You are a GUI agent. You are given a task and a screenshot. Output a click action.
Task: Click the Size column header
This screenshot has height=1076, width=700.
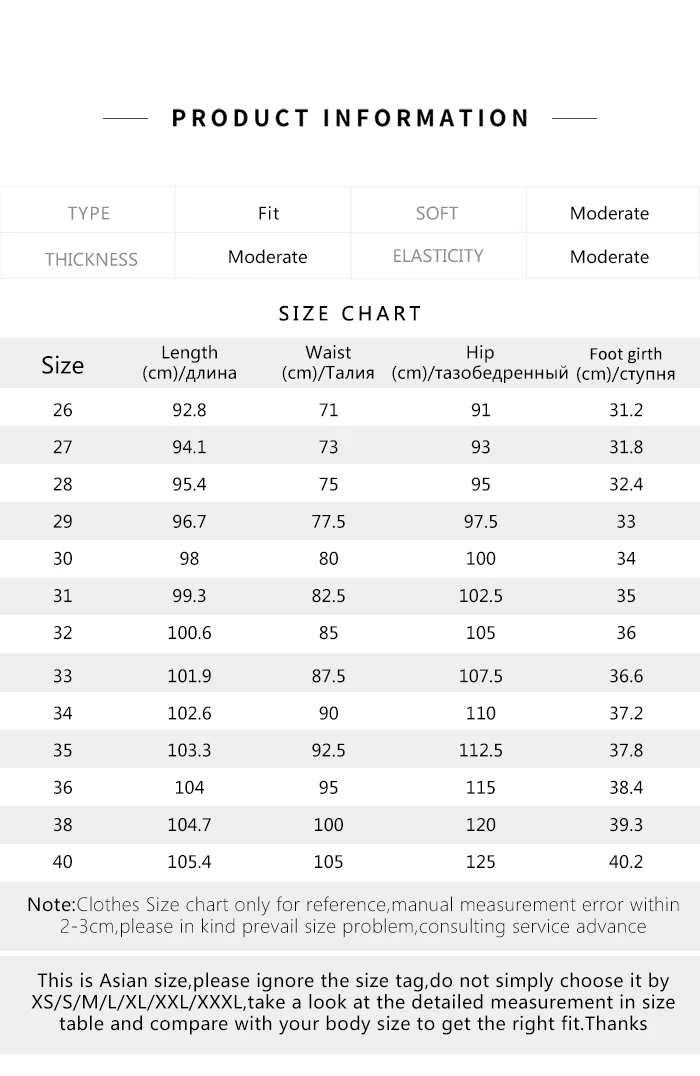click(62, 365)
